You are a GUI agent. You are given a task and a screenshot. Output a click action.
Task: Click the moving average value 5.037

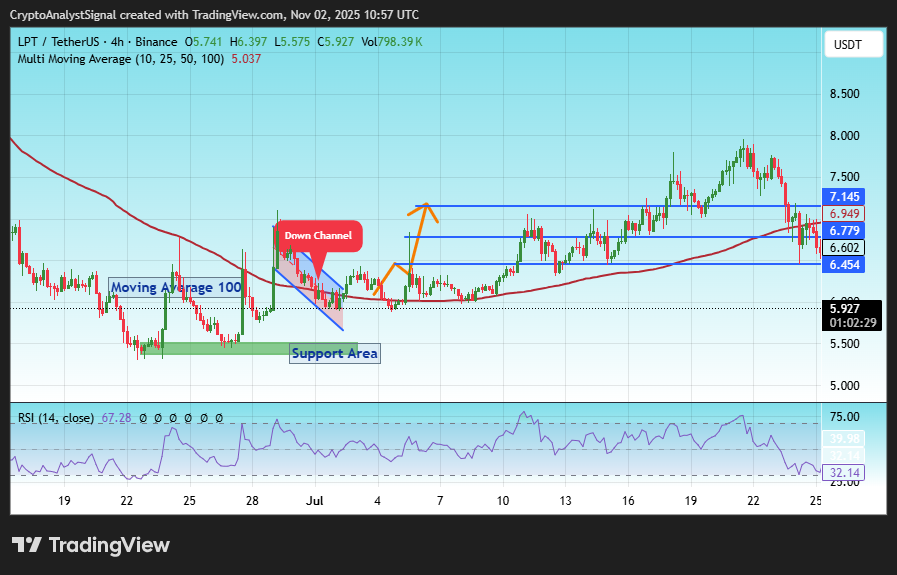pyautogui.click(x=246, y=58)
